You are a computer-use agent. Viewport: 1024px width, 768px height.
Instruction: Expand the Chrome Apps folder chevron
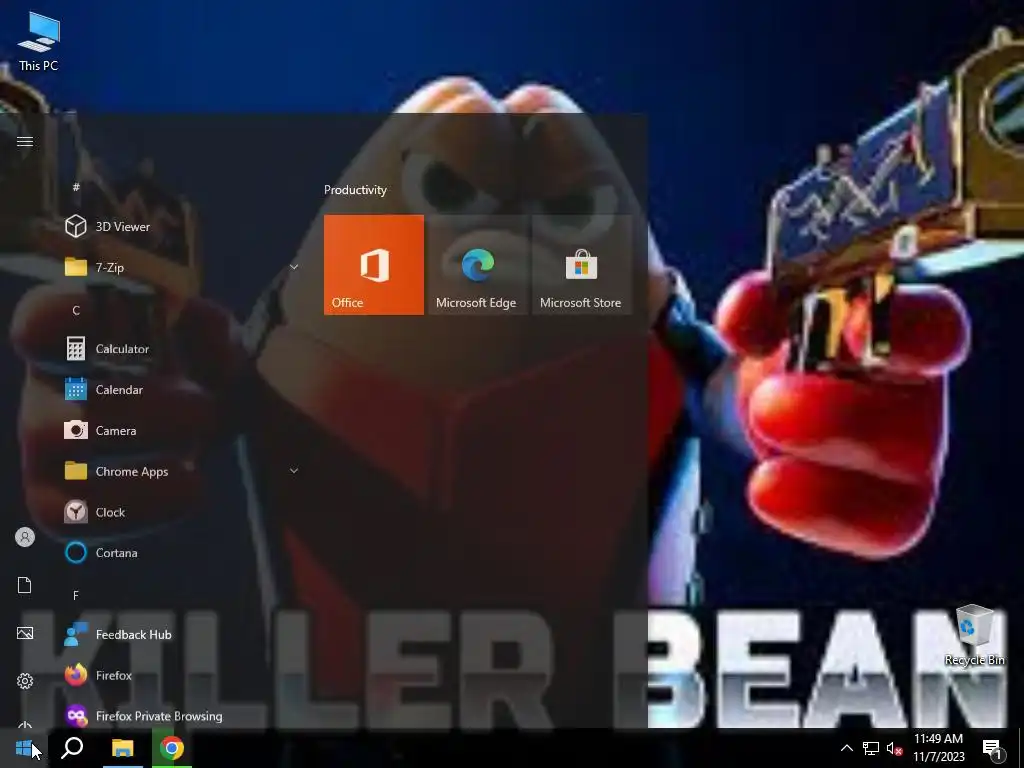(x=294, y=471)
